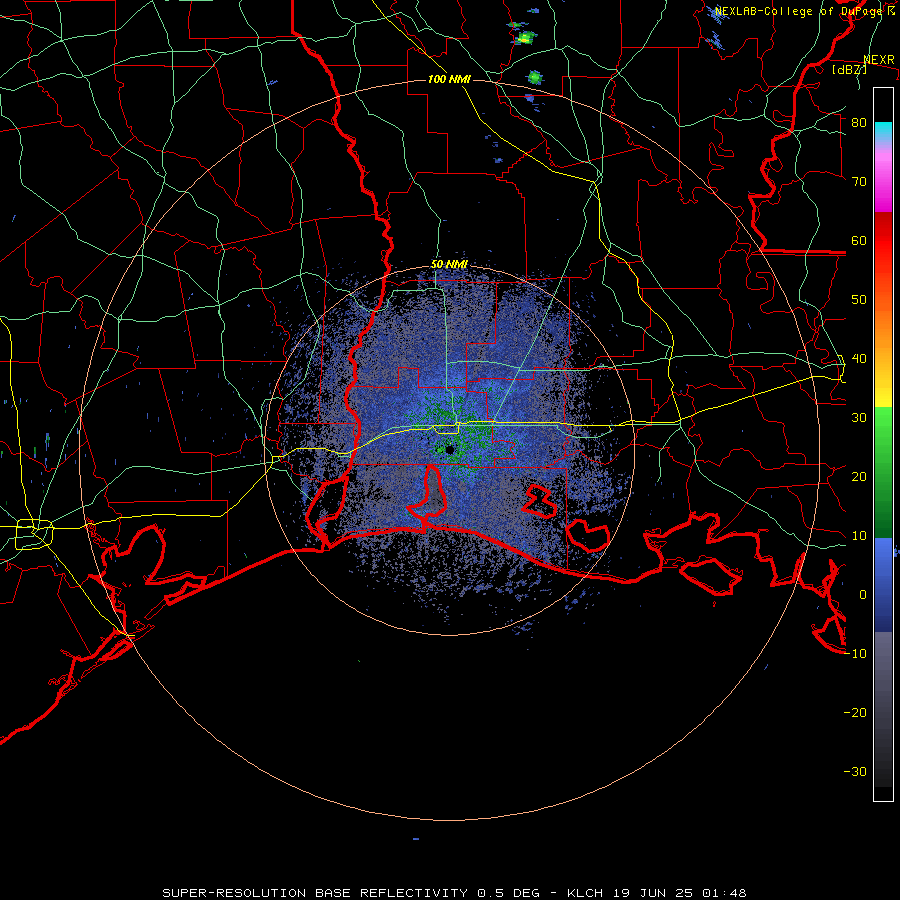
Task: Click the NEXLAB-College of DuPage watermark text
Action: click(804, 11)
